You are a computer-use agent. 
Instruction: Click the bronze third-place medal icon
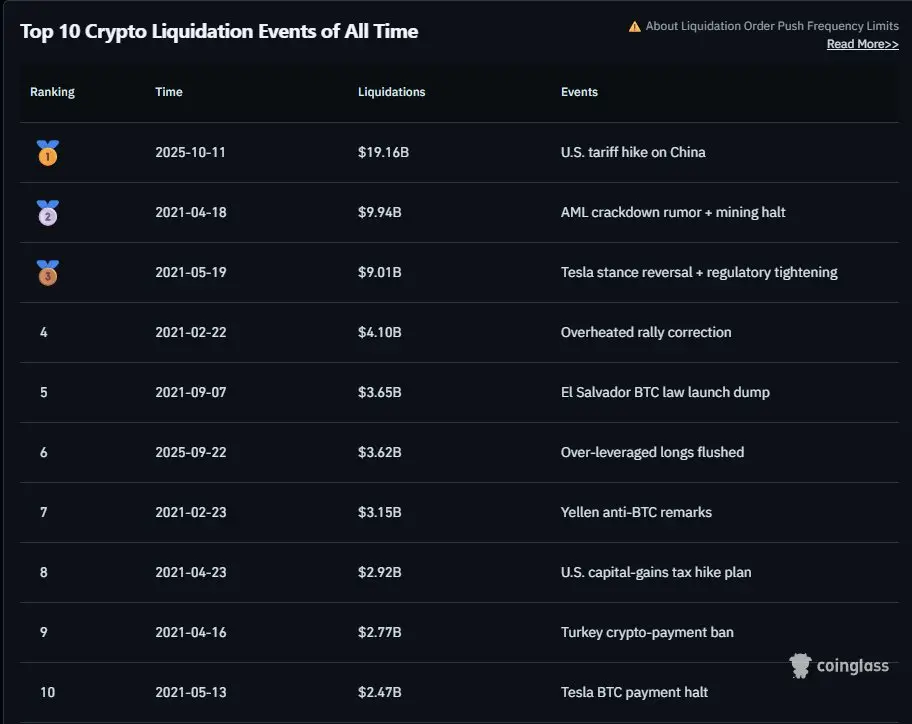(47, 273)
